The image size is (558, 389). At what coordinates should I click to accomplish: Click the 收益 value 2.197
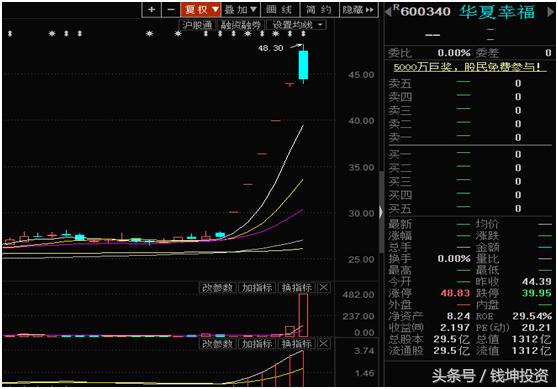pyautogui.click(x=455, y=327)
